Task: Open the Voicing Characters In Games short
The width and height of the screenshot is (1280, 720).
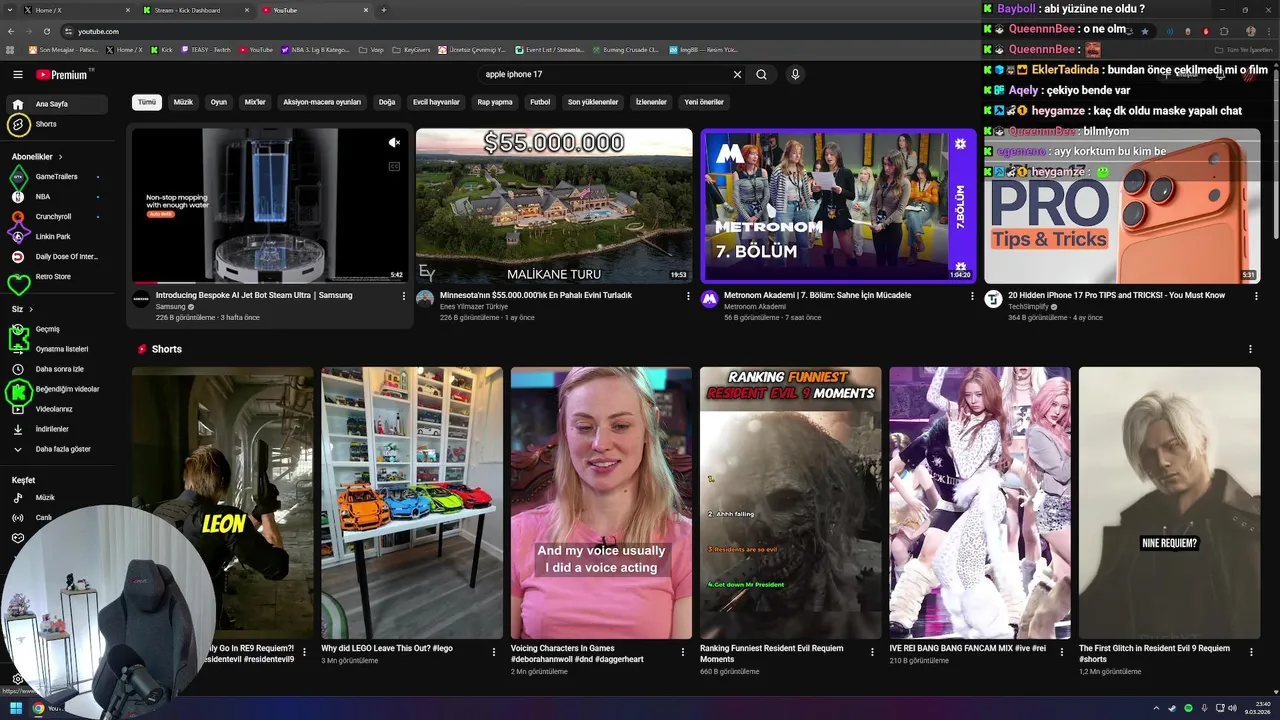Action: click(x=601, y=503)
